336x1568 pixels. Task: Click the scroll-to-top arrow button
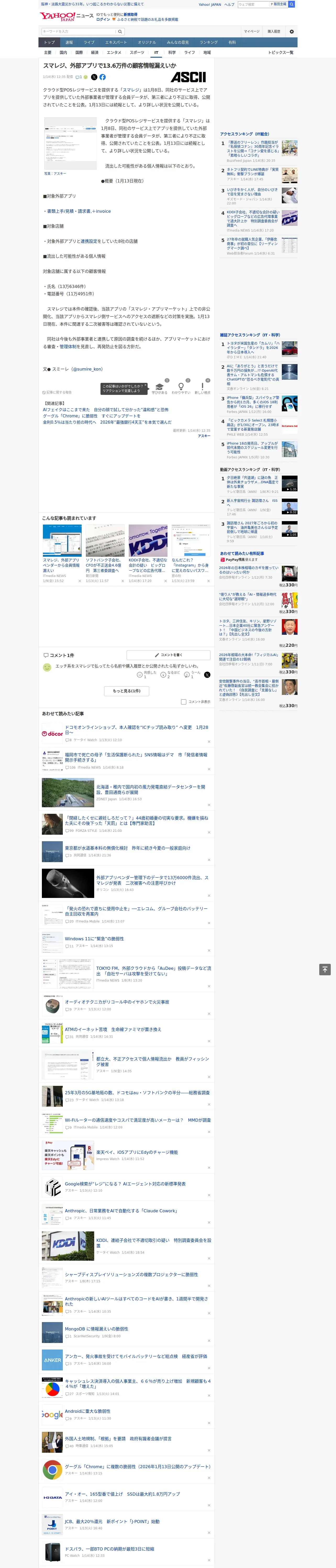click(x=325, y=970)
